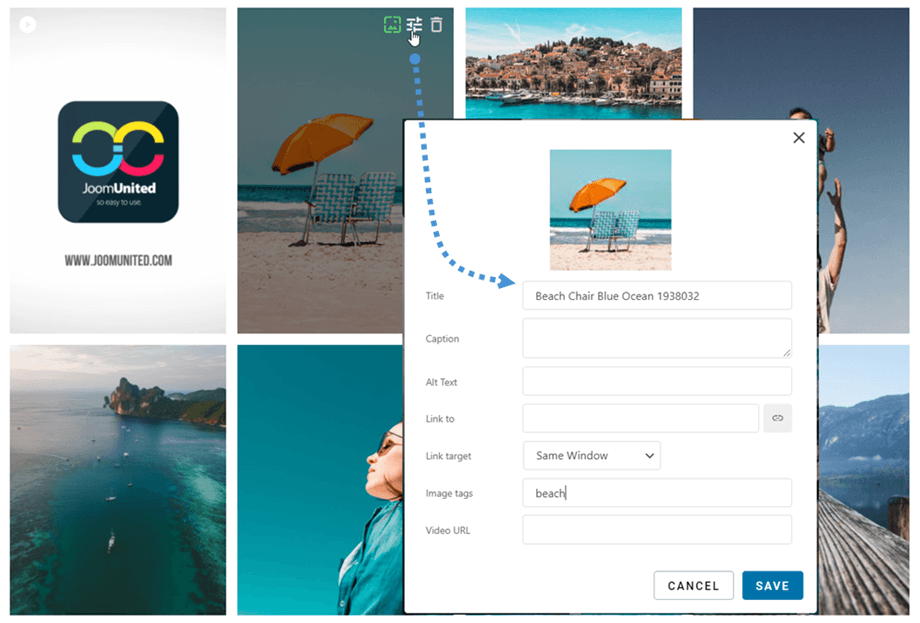Click the beach chair preview thumbnail in dialog
The width and height of the screenshot is (920, 623).
point(610,210)
